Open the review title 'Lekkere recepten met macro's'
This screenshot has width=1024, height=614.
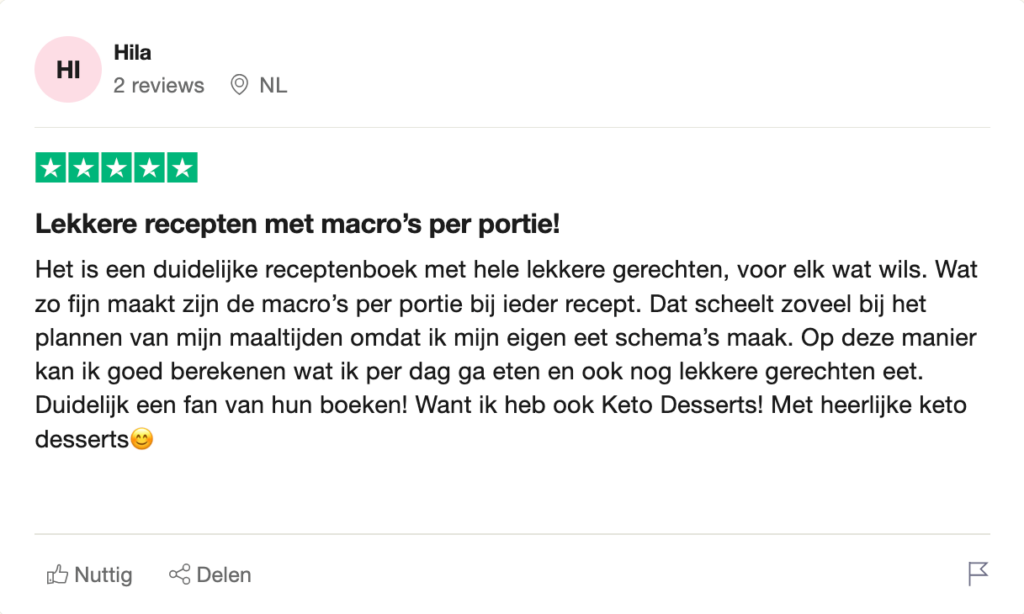point(297,224)
